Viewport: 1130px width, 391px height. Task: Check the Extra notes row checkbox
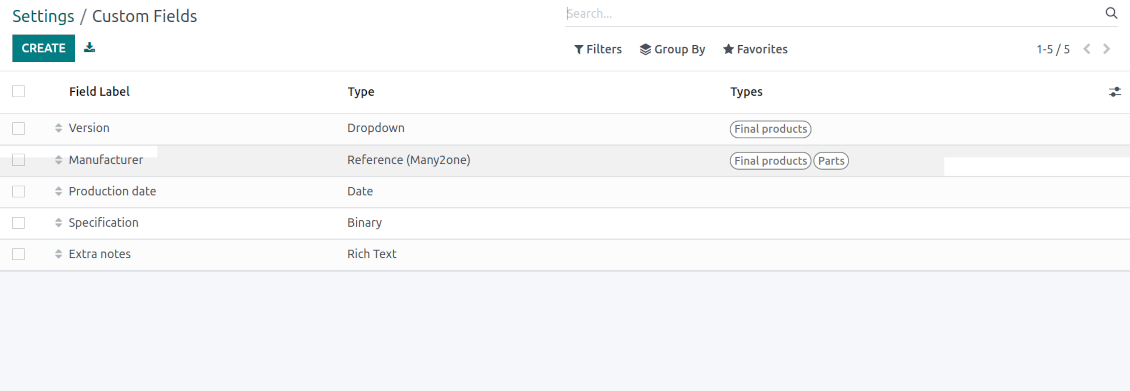pyautogui.click(x=19, y=254)
